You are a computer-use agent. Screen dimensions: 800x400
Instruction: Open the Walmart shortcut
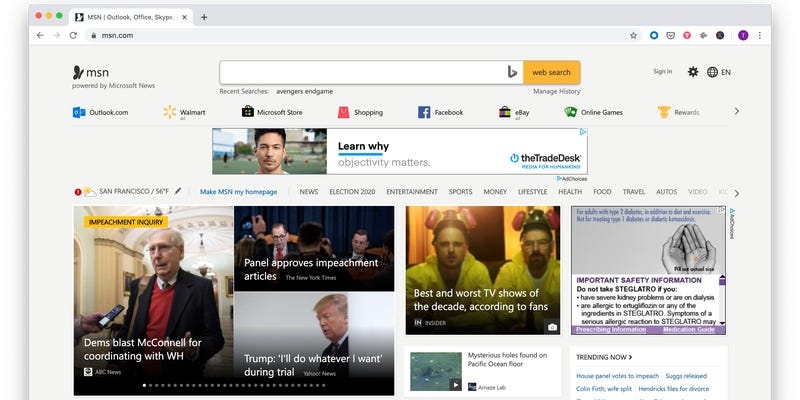tap(184, 113)
